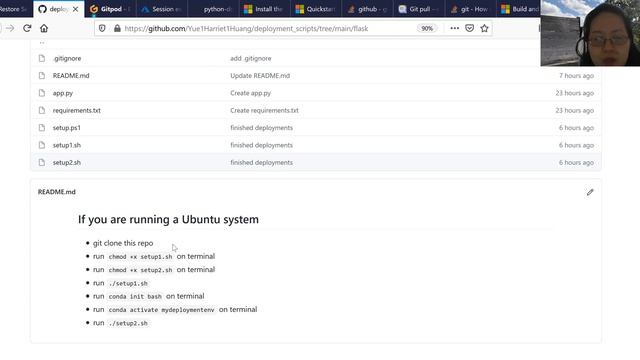Open the setup2.sh file
The image size is (640, 360).
pos(67,162)
